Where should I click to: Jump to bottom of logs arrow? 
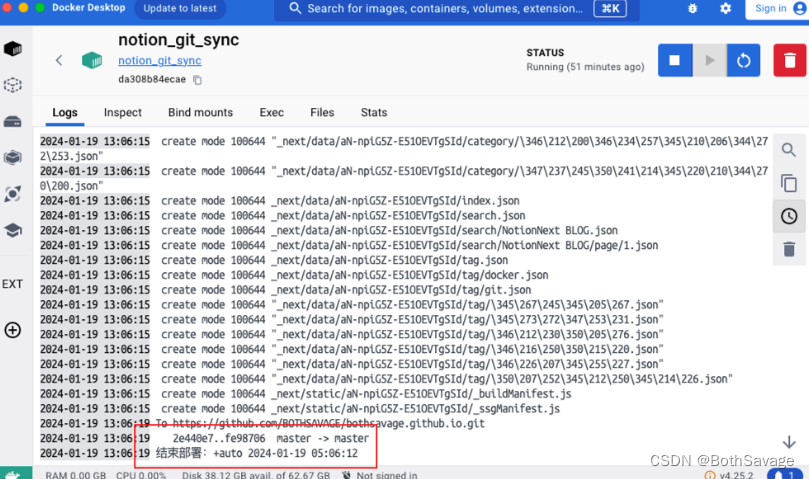(x=789, y=442)
